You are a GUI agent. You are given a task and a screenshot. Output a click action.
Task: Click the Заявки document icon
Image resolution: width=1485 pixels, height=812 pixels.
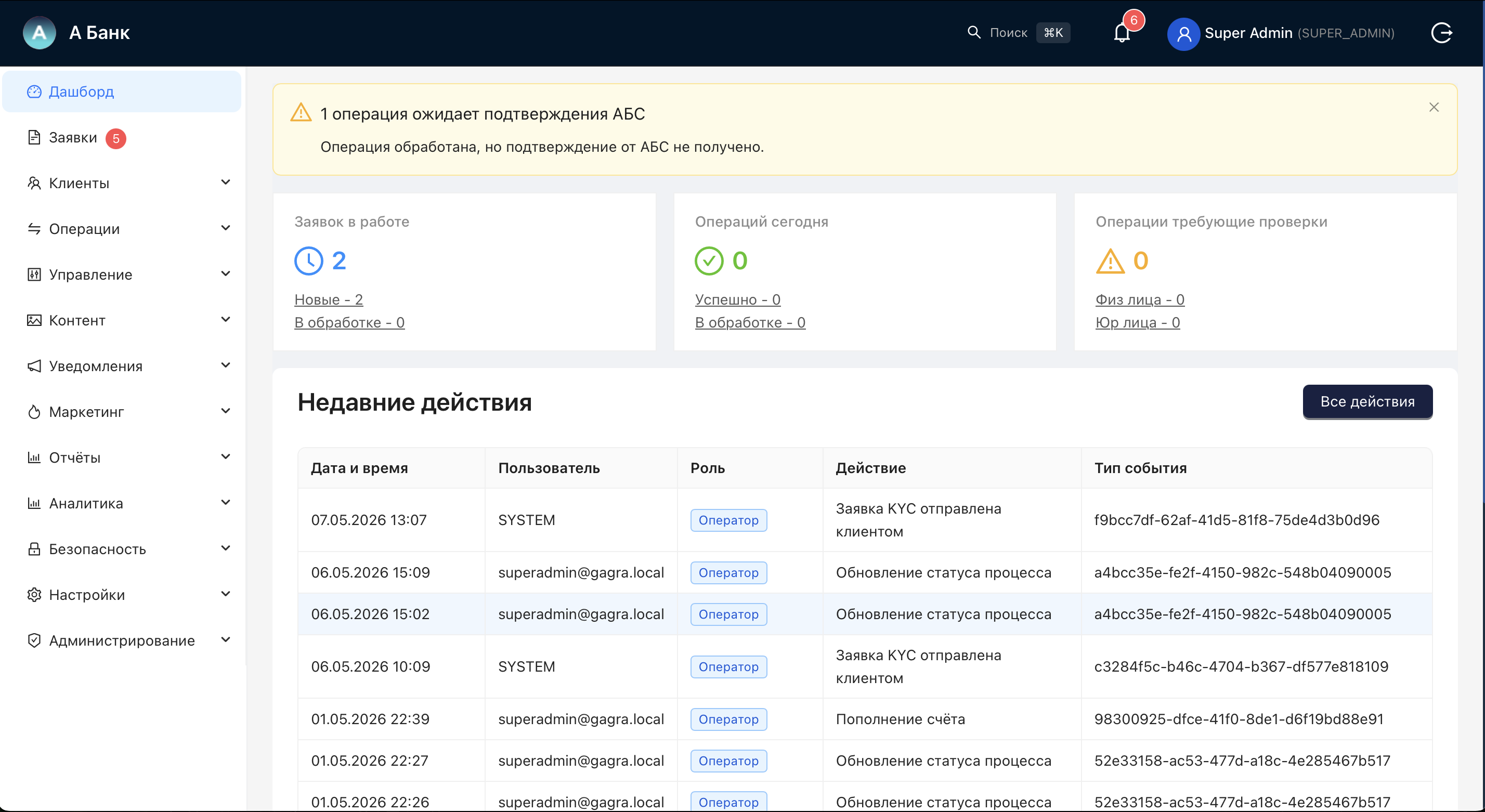point(34,137)
